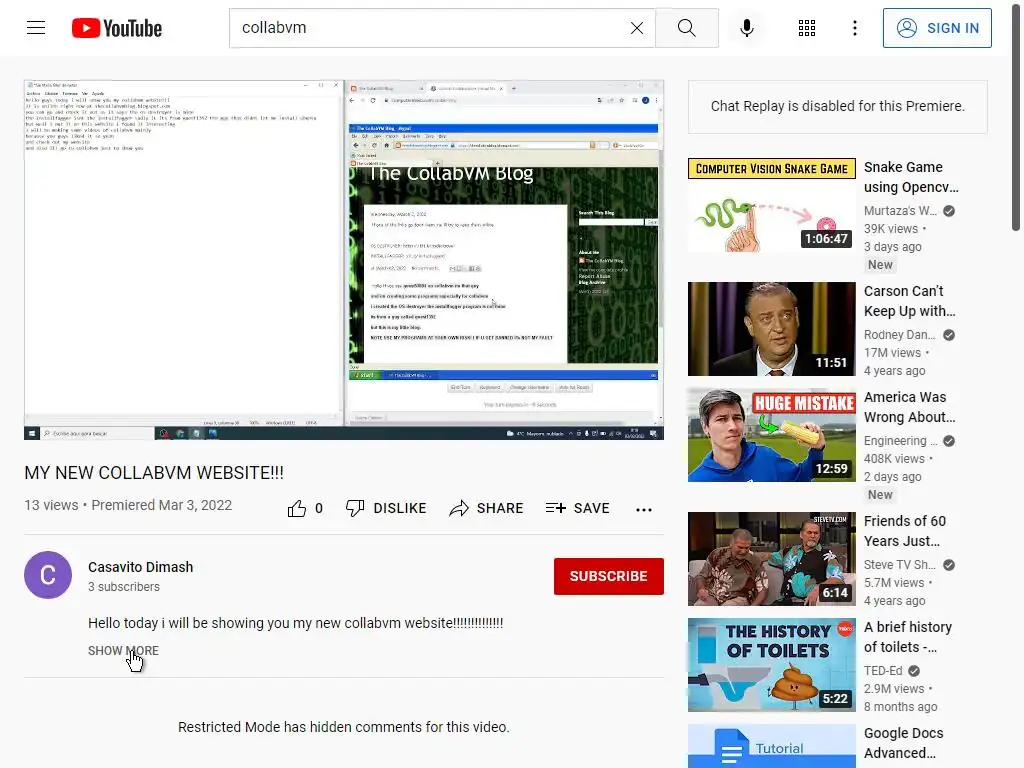The width and height of the screenshot is (1024, 768).
Task: Click the SIGN IN button
Action: [936, 28]
